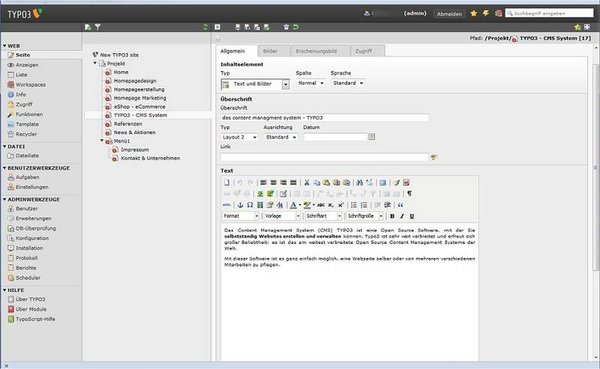Insert special character with the Omega icon
This screenshot has height=369, width=600.
pyautogui.click(x=250, y=205)
